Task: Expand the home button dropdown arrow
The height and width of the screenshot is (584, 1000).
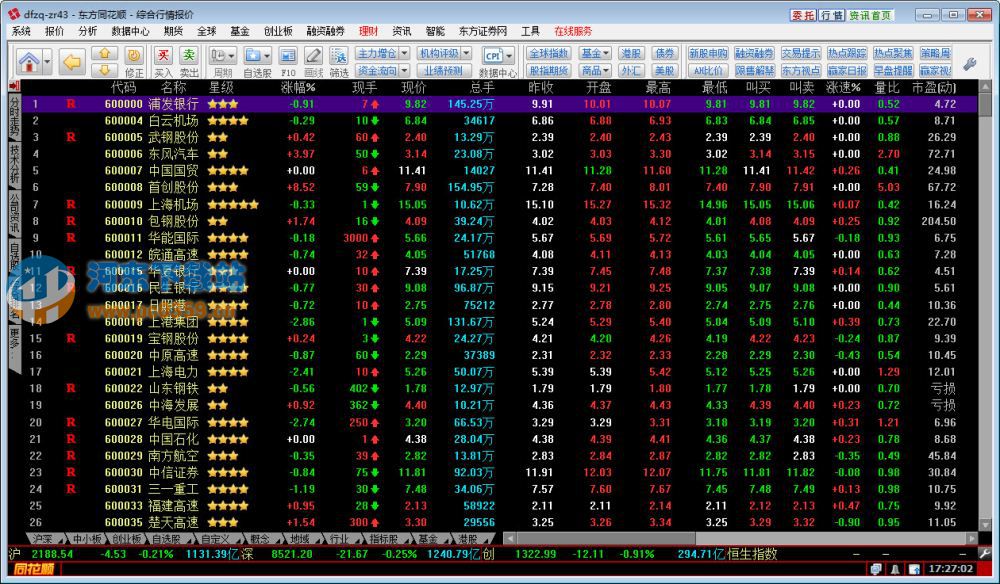Action: [48, 62]
